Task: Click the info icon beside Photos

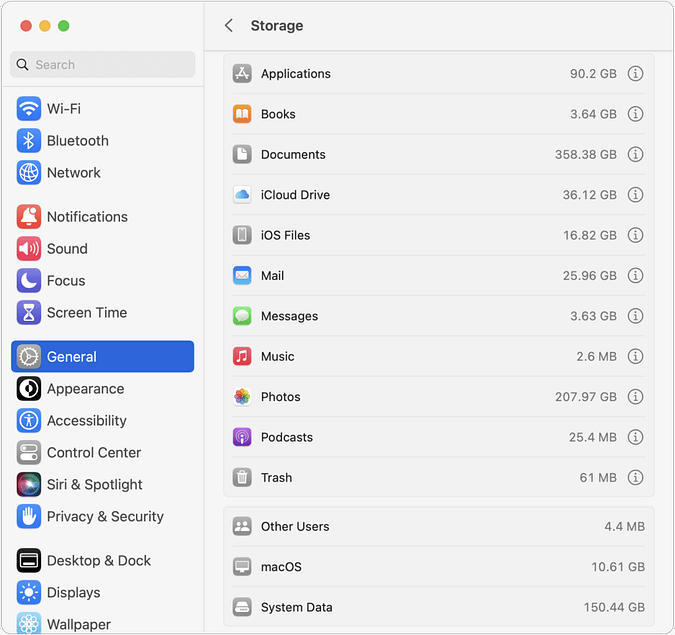Action: 635,397
